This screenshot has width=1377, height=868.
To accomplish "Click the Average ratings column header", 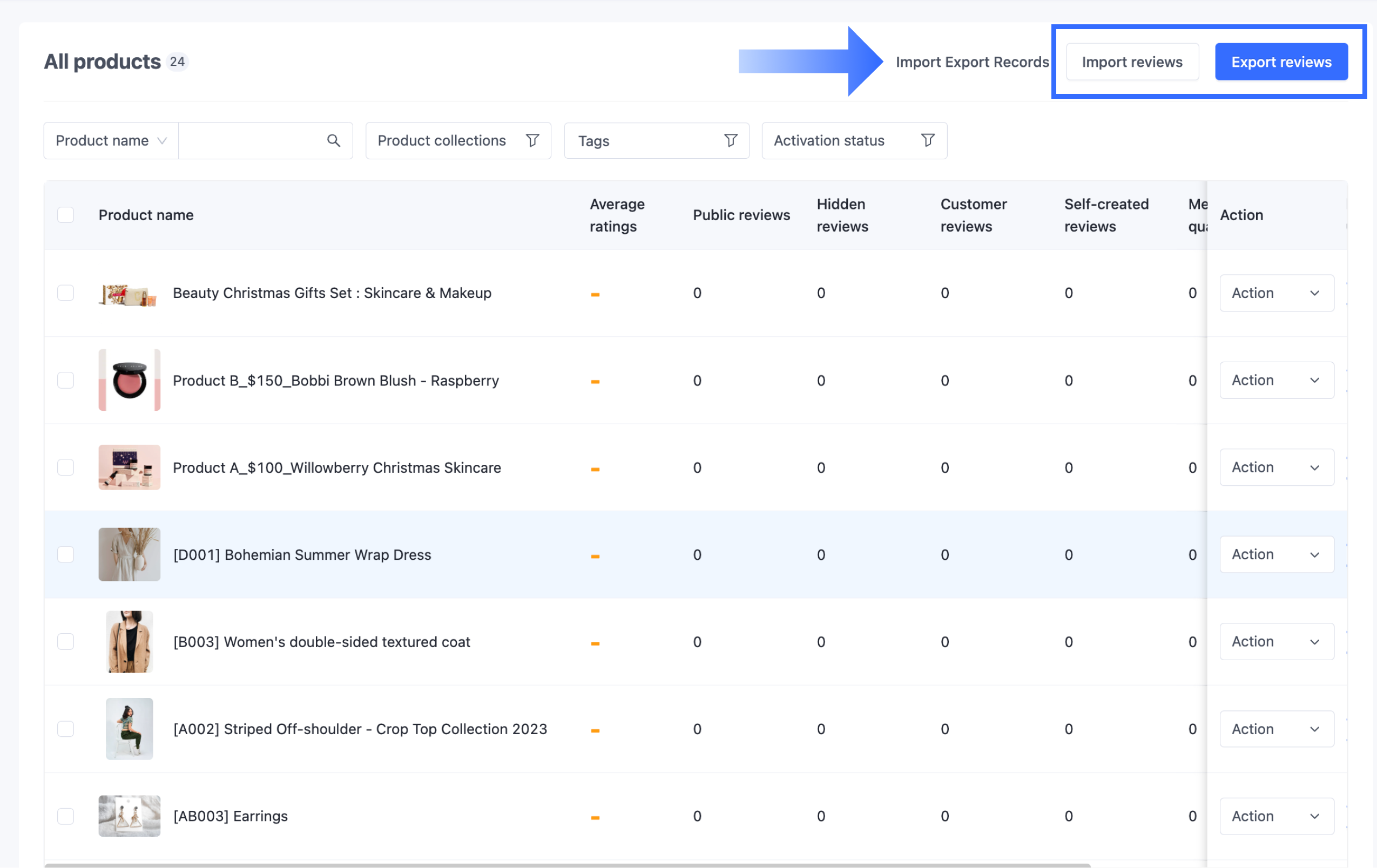I will point(617,215).
